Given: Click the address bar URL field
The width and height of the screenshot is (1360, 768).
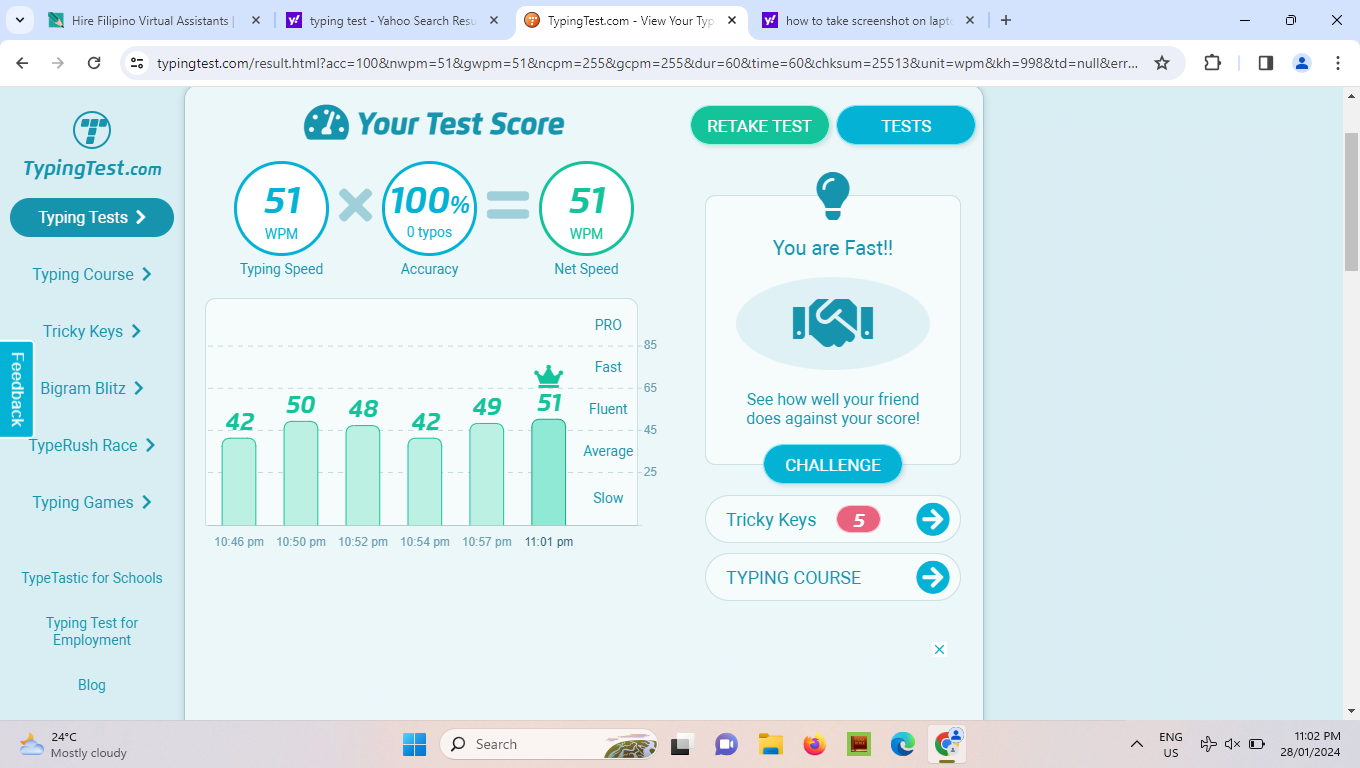Looking at the screenshot, I should click(647, 63).
